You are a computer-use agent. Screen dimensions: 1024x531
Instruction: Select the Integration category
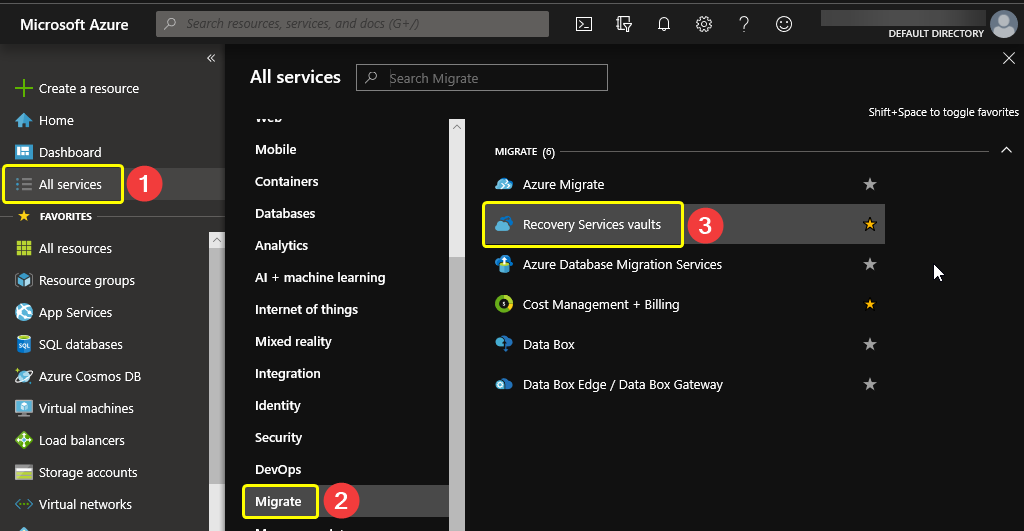pyautogui.click(x=287, y=374)
